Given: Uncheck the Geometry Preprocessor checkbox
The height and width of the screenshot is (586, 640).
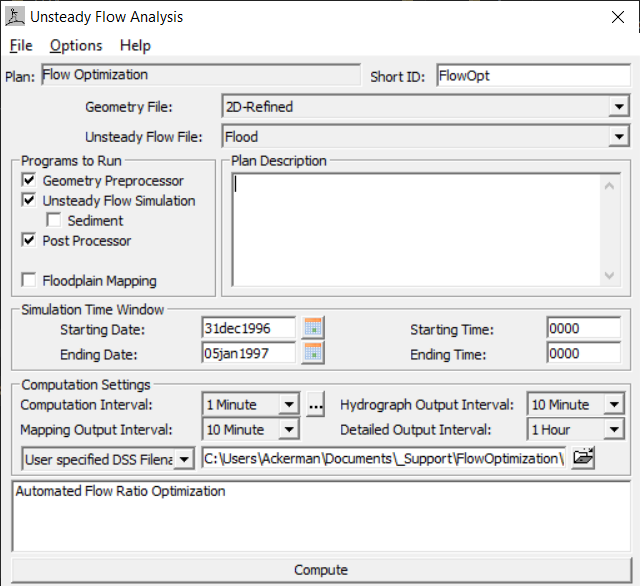Looking at the screenshot, I should [x=28, y=181].
